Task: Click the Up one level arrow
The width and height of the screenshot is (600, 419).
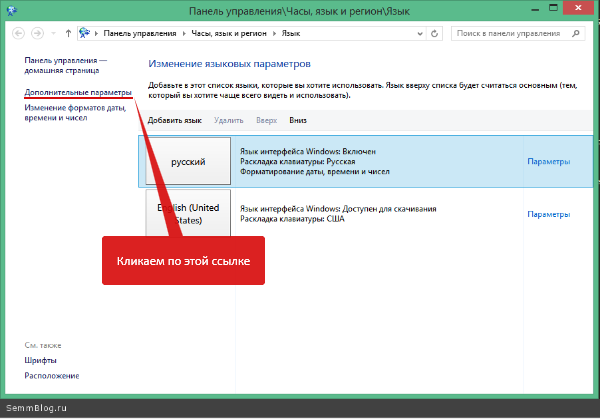Action: coord(68,33)
